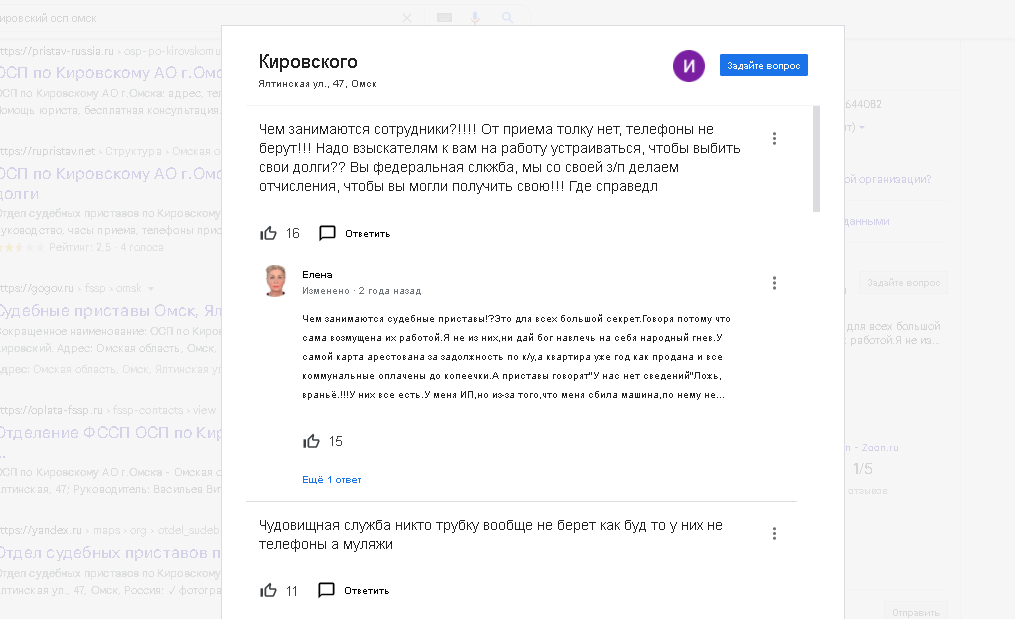Screen dimensions: 1015x619
Task: Click the magnifier search icon in the background search bar
Action: [508, 18]
